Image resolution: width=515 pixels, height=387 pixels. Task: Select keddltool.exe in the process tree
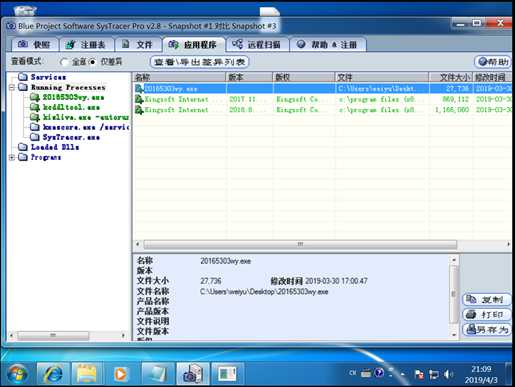(71, 107)
